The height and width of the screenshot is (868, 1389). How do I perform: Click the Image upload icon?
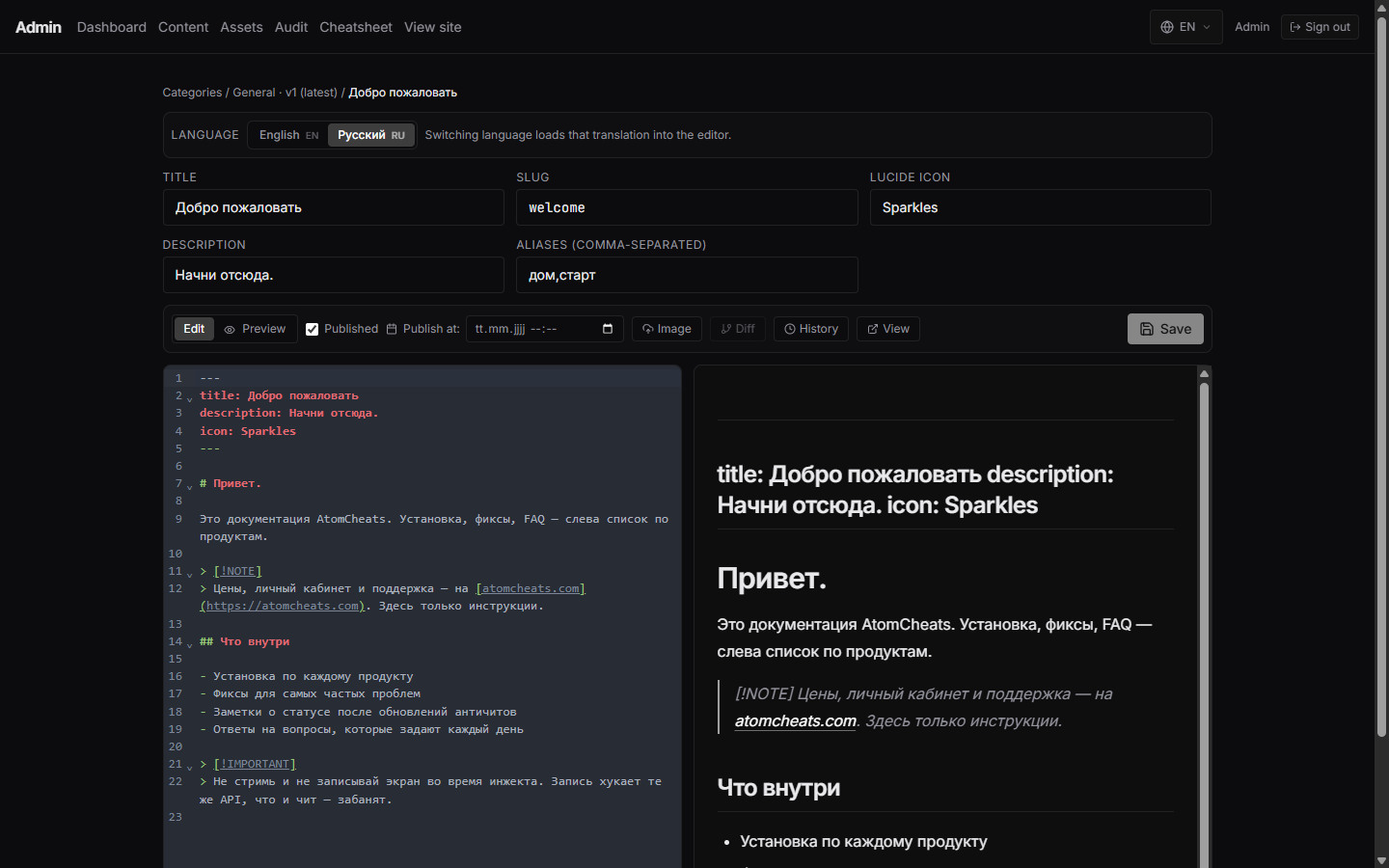648,329
